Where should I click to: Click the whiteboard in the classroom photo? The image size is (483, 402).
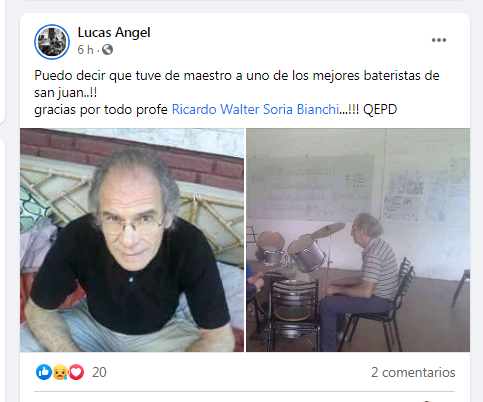[x=310, y=188]
